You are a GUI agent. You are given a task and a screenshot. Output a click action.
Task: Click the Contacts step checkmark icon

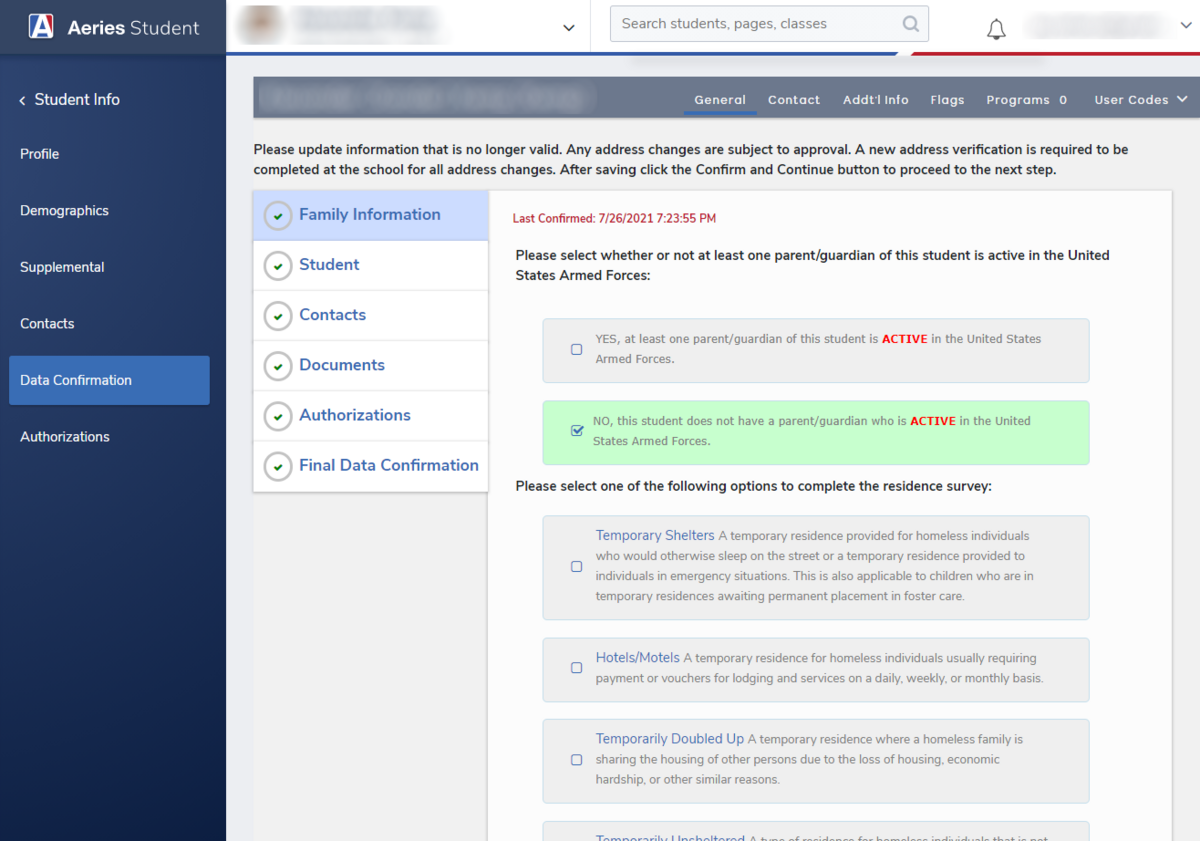coord(277,316)
